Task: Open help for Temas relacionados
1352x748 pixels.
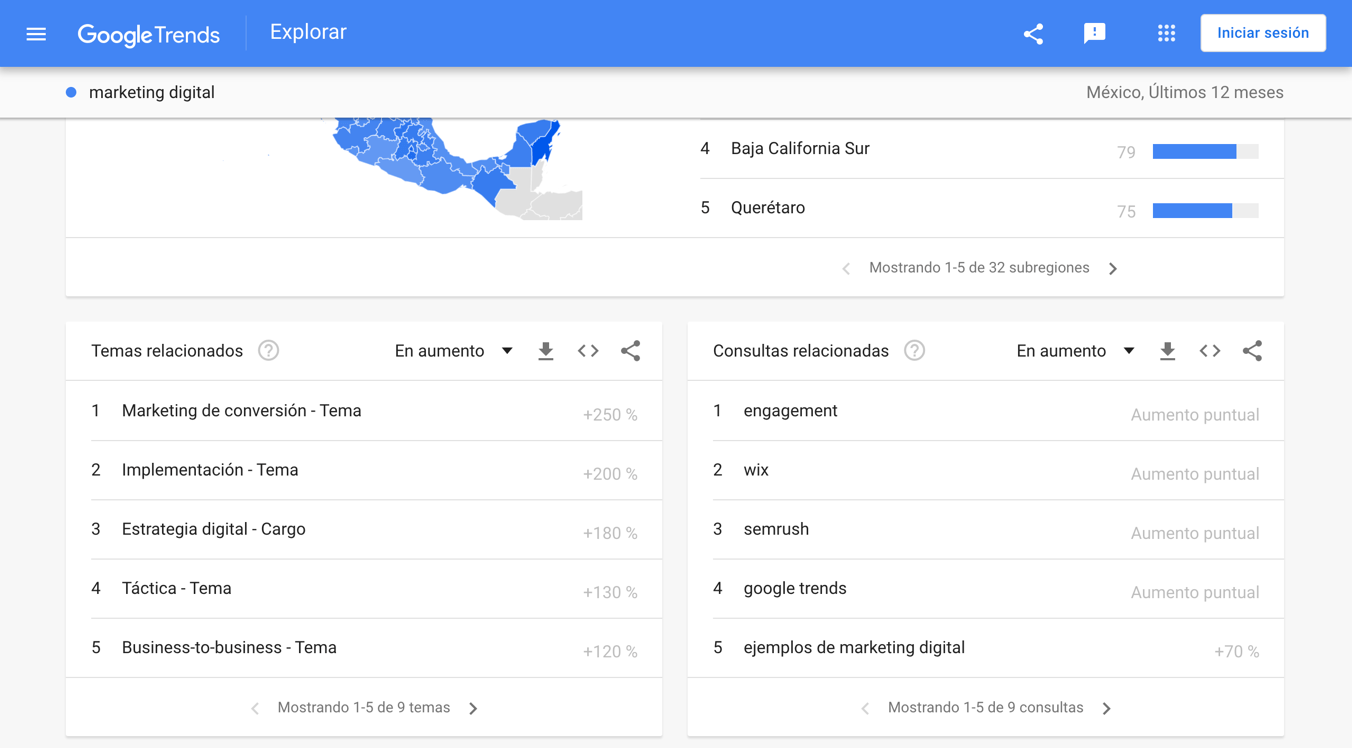Action: tap(268, 351)
